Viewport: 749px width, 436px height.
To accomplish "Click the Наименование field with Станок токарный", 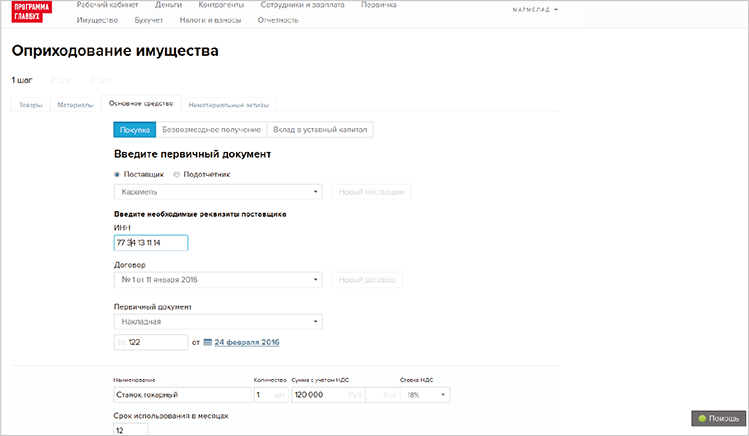I will [x=181, y=395].
